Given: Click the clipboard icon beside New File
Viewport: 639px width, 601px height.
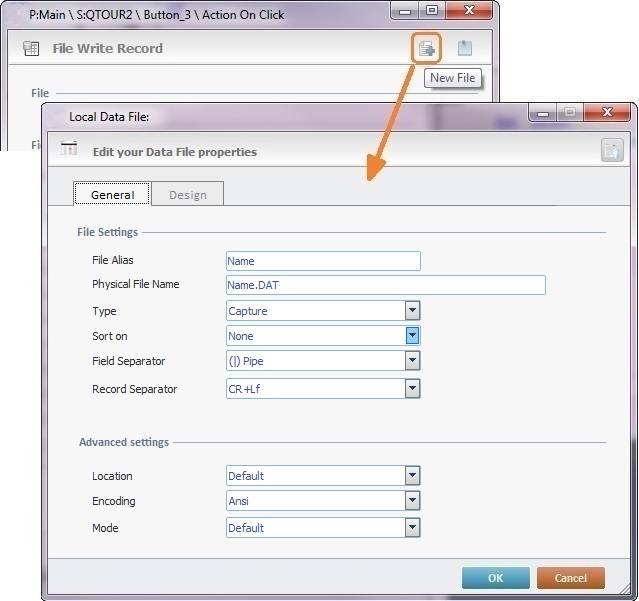Looking at the screenshot, I should (465, 48).
